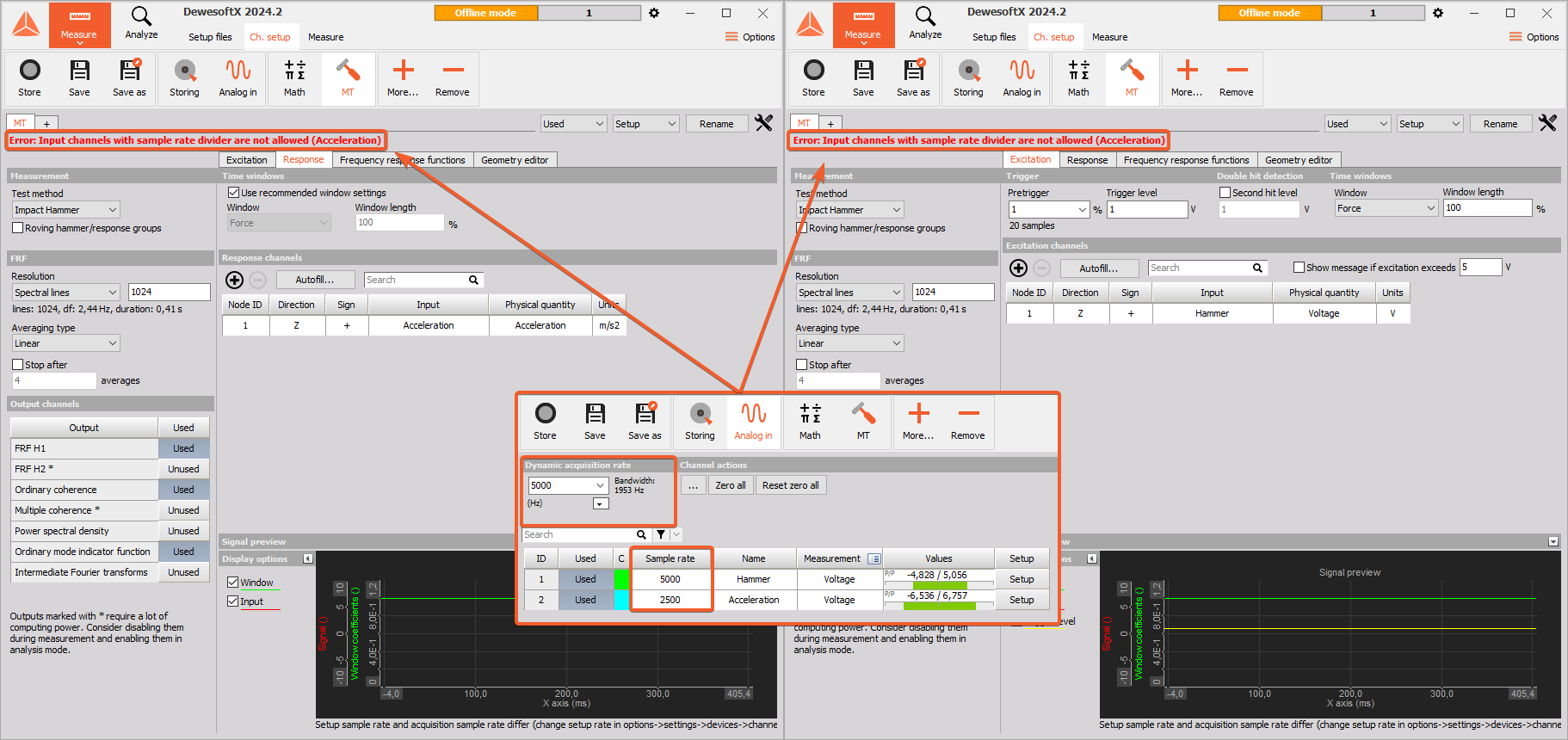Image resolution: width=1568 pixels, height=740 pixels.
Task: Click Acceleration channel values level bar
Action: pyautogui.click(x=939, y=606)
